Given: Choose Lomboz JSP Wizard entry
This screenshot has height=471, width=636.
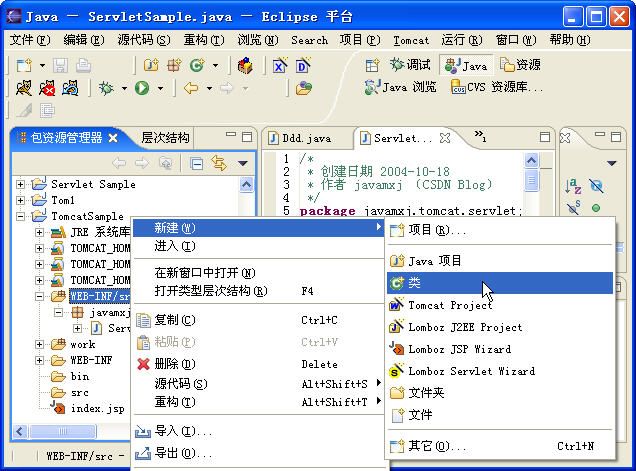Looking at the screenshot, I should click(x=500, y=349).
